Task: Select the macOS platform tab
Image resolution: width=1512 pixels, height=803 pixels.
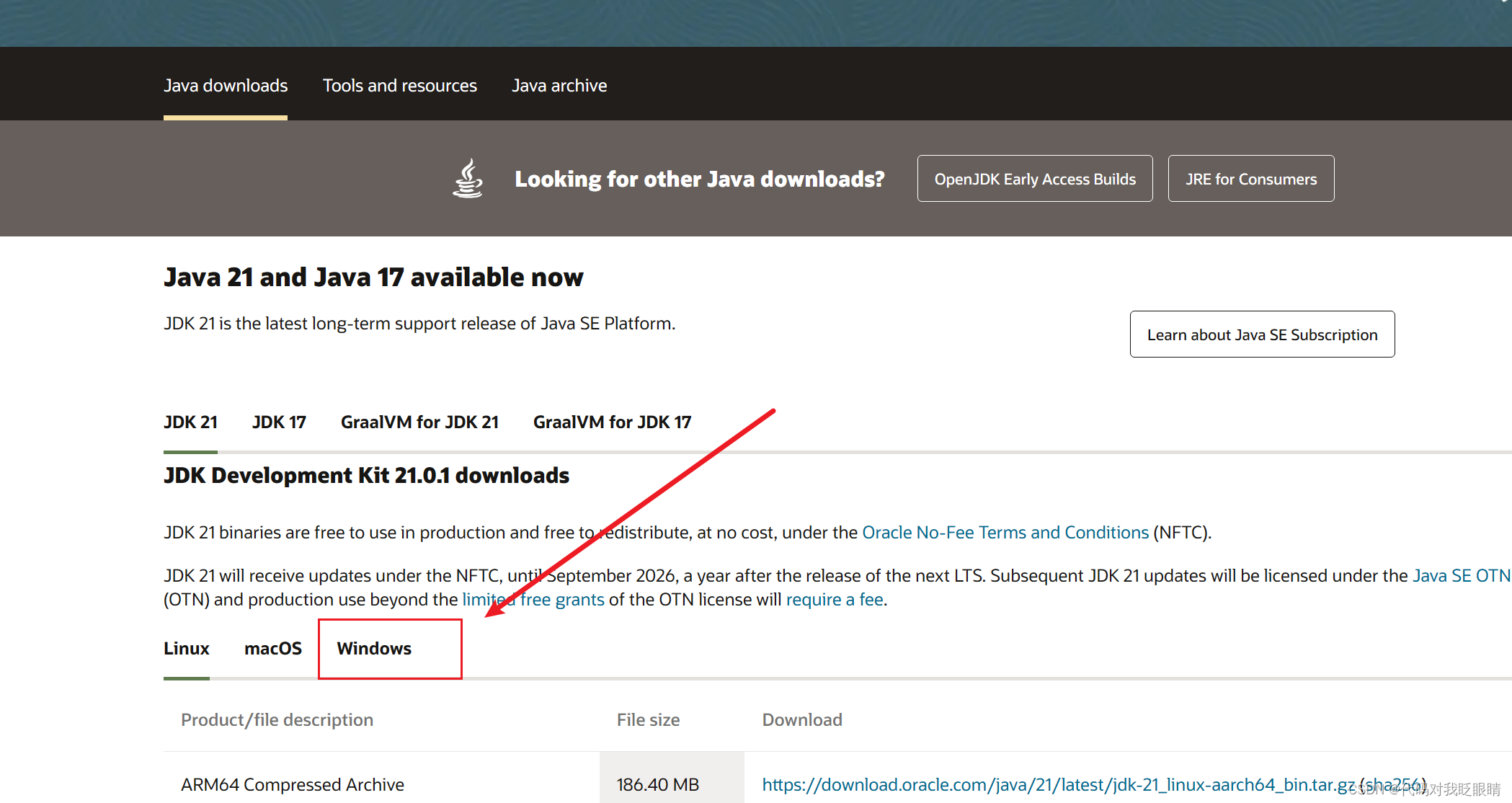Action: pos(273,648)
